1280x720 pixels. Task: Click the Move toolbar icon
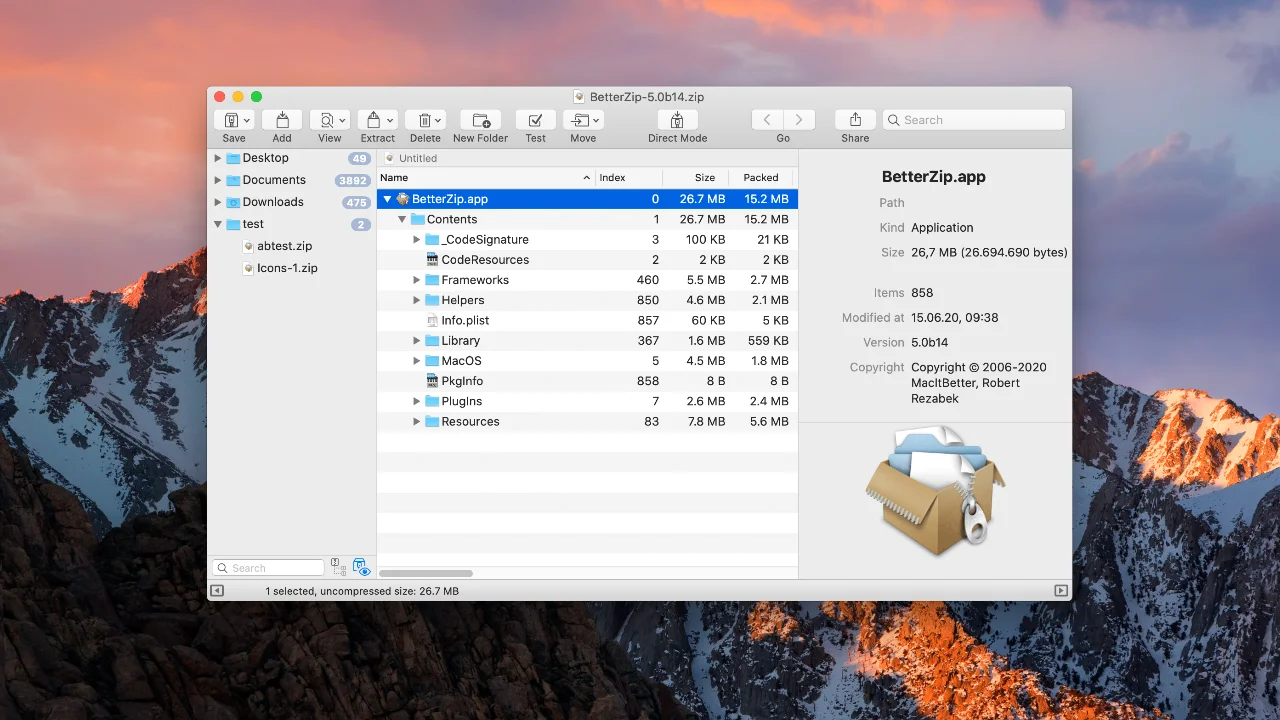pos(579,120)
